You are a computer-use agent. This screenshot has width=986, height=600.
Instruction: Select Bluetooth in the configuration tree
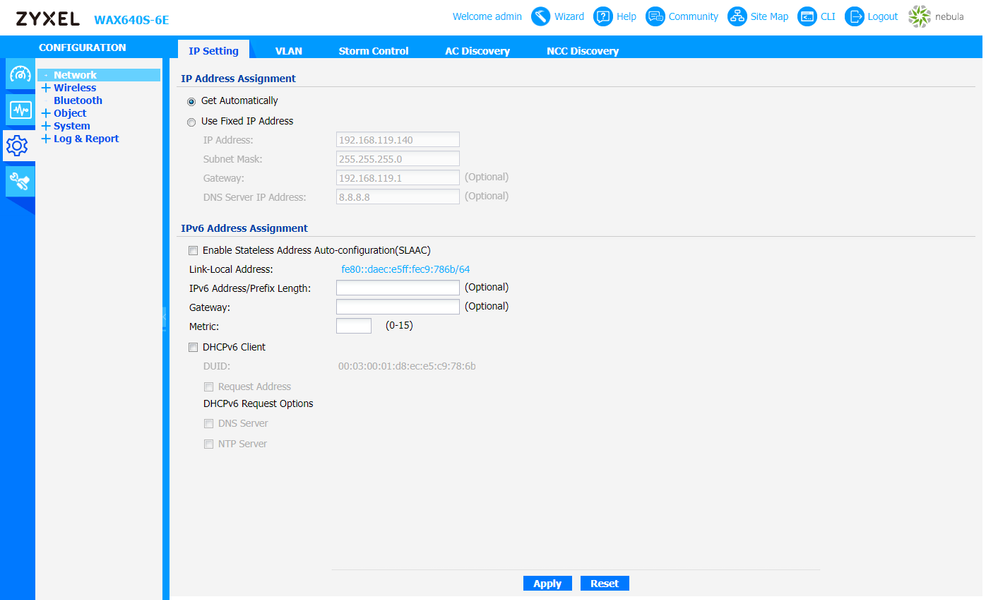point(77,100)
